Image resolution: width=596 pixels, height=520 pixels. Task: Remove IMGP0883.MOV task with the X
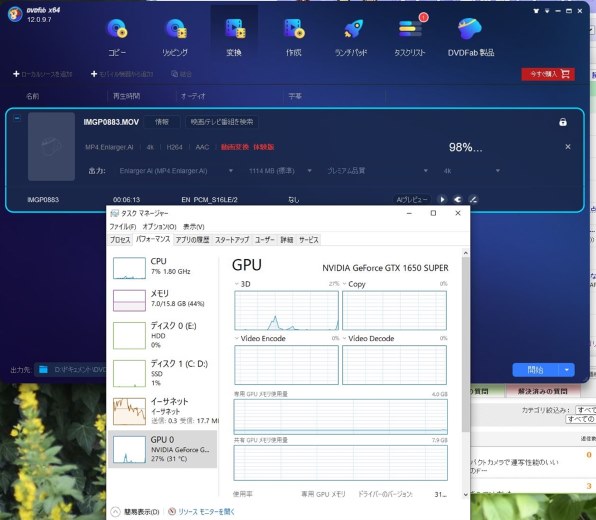[568, 147]
